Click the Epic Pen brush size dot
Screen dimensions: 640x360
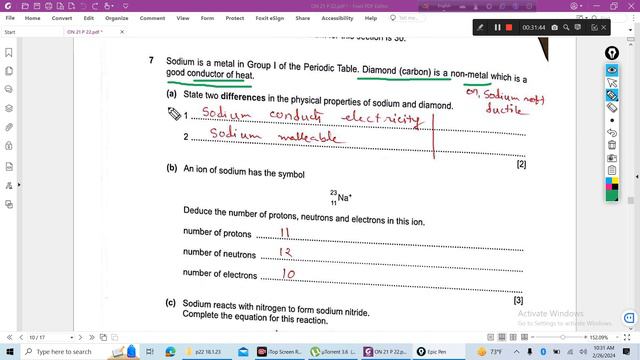click(x=611, y=120)
